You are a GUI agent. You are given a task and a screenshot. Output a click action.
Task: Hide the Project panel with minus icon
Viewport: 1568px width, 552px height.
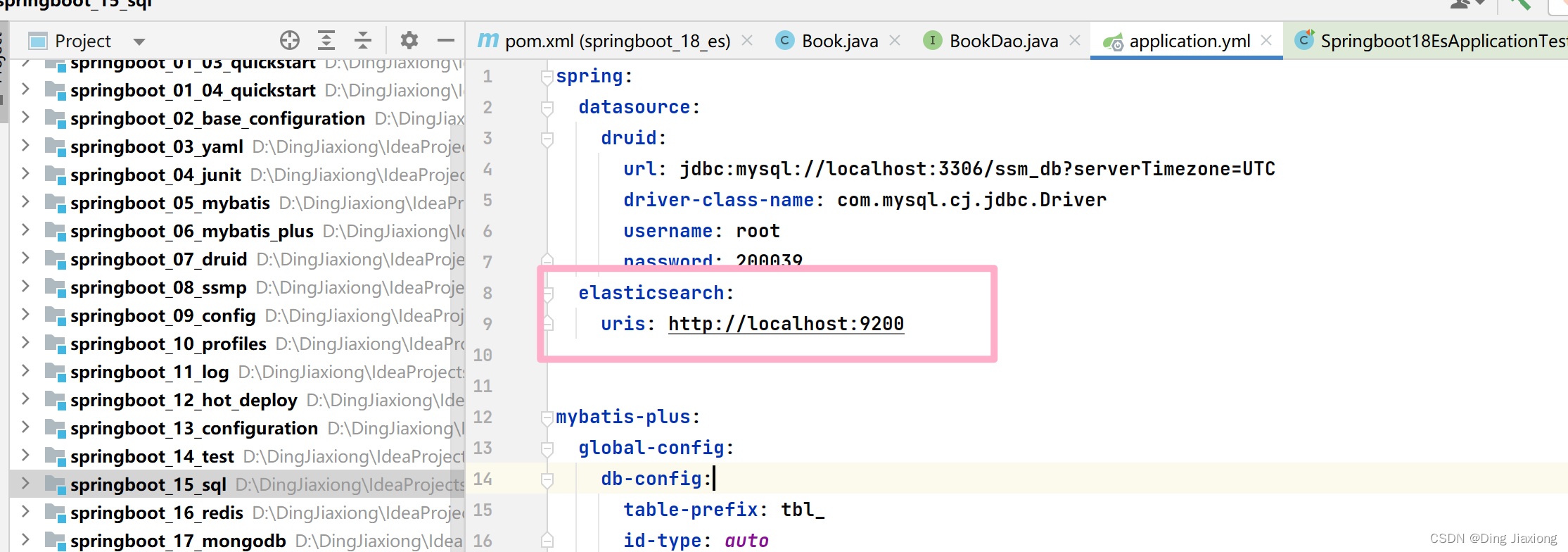[446, 40]
